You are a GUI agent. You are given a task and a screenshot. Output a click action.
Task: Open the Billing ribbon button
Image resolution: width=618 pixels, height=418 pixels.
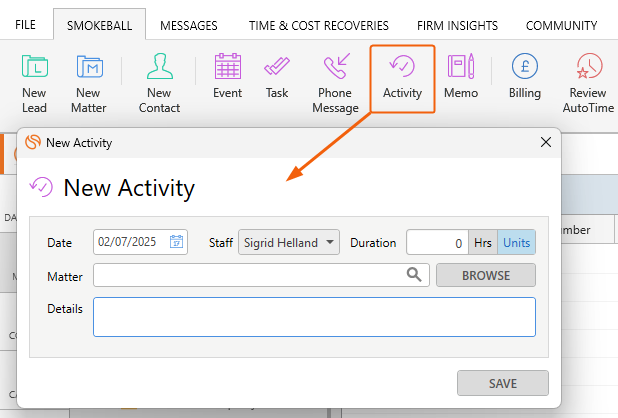525,76
